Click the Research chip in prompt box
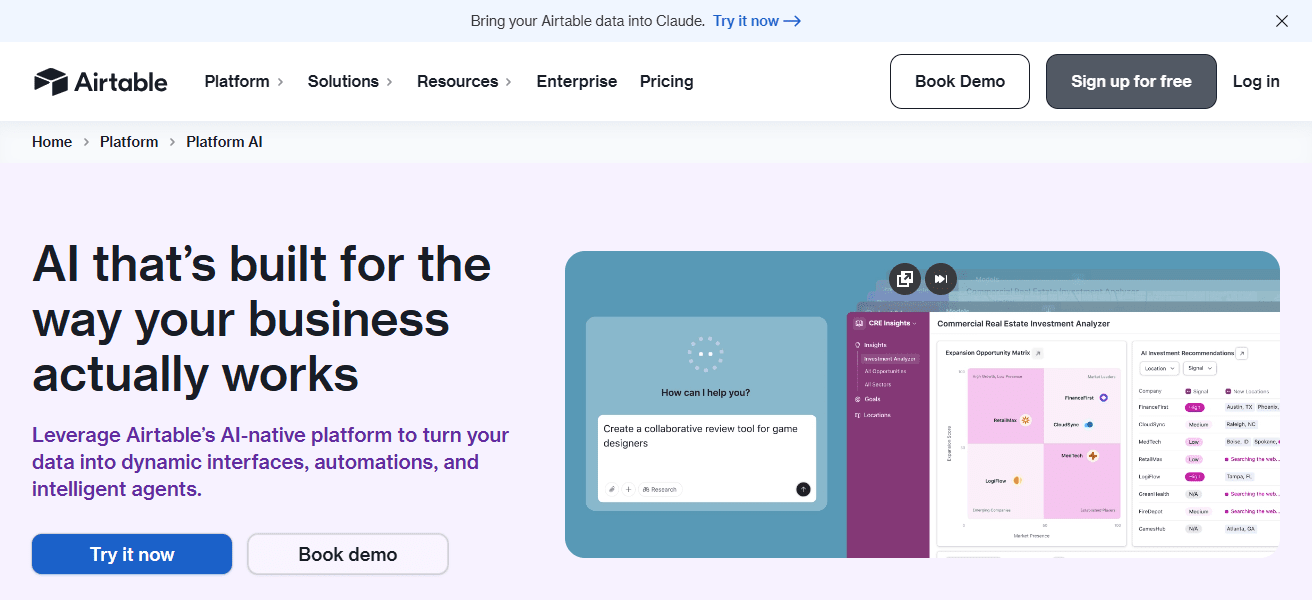 click(660, 489)
